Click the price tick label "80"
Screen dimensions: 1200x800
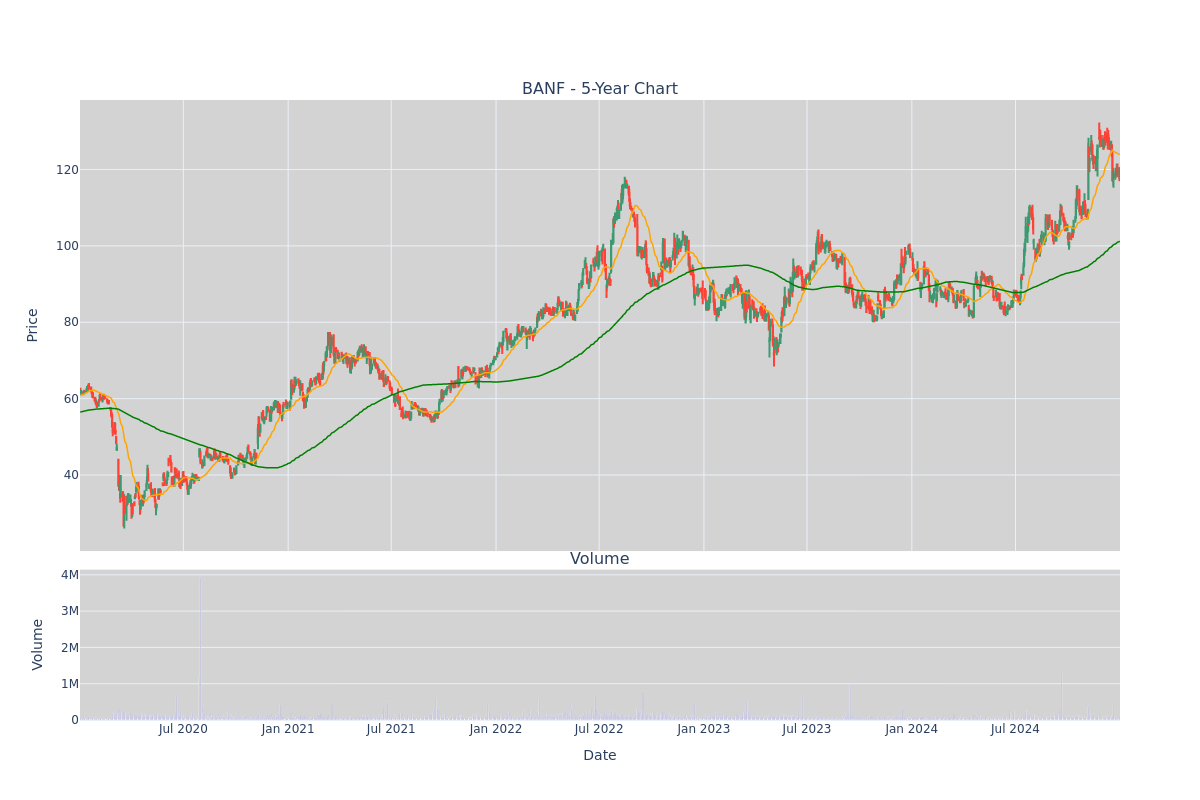pyautogui.click(x=70, y=322)
